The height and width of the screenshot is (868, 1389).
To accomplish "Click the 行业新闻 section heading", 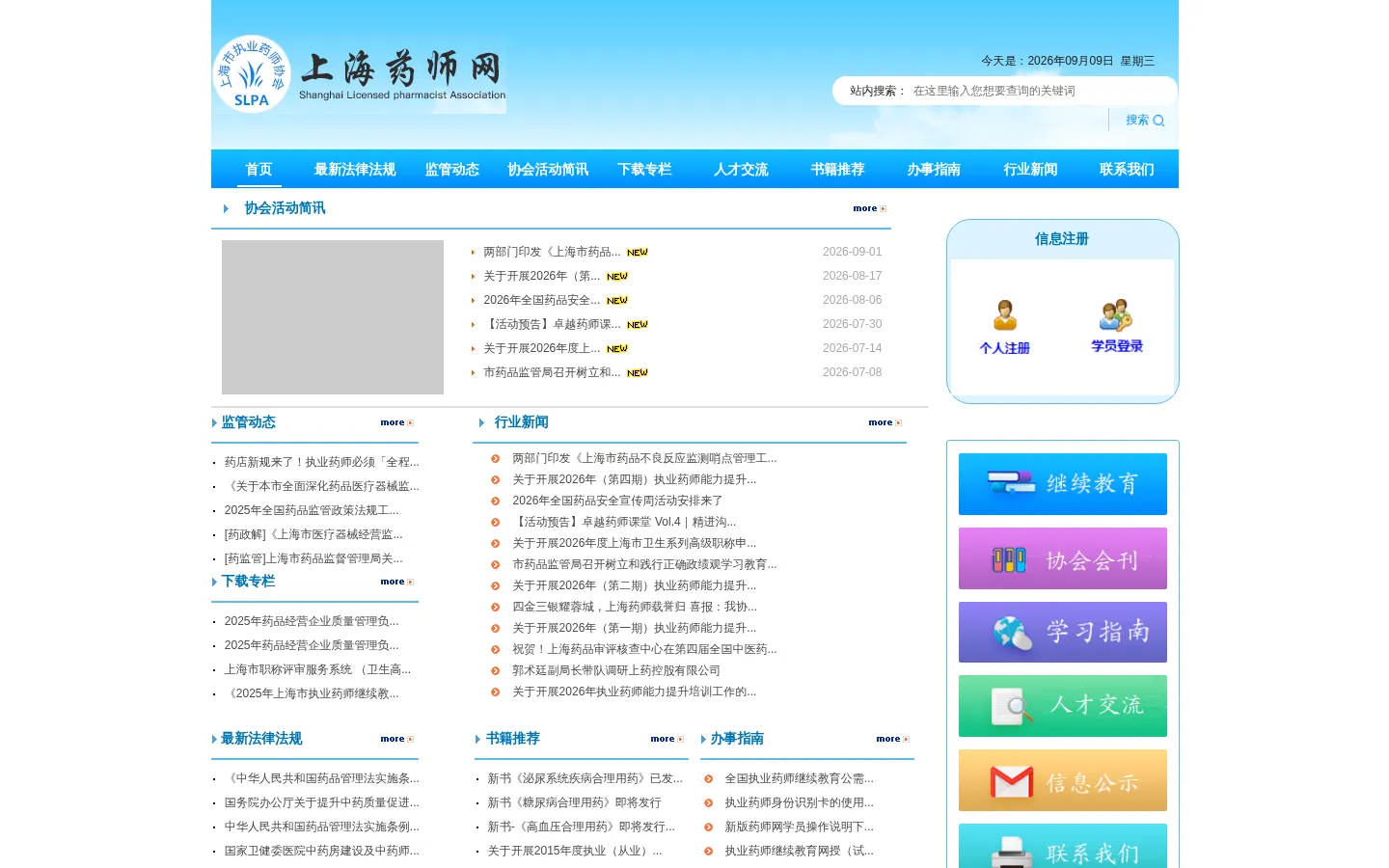I will tap(522, 422).
